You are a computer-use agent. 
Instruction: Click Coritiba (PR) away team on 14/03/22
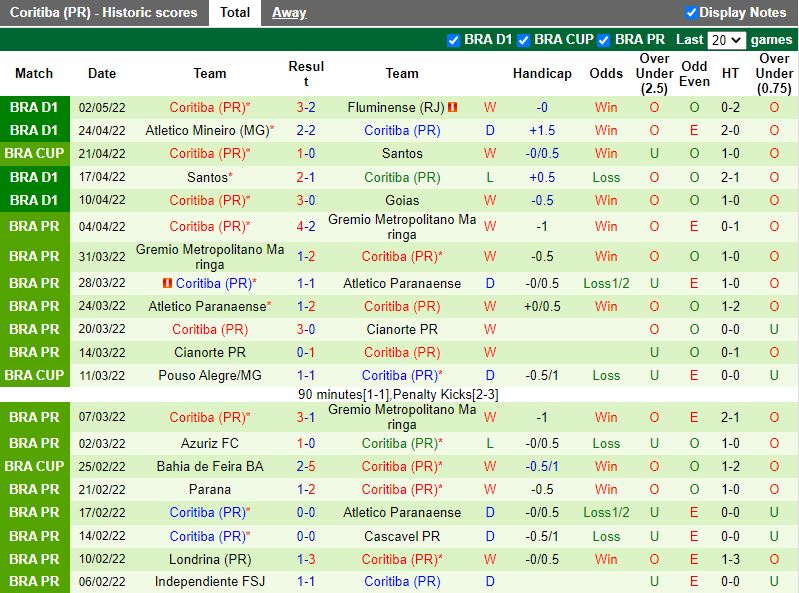pyautogui.click(x=402, y=352)
